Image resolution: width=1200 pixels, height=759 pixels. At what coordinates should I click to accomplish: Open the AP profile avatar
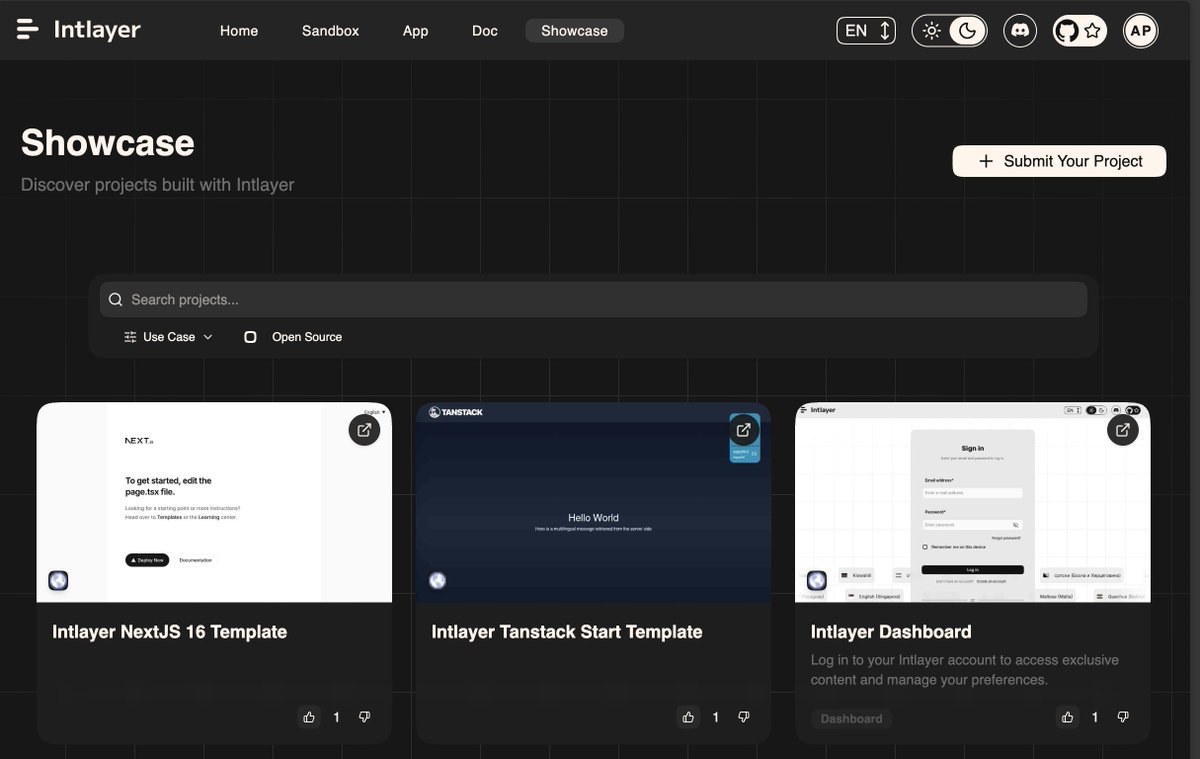1140,31
